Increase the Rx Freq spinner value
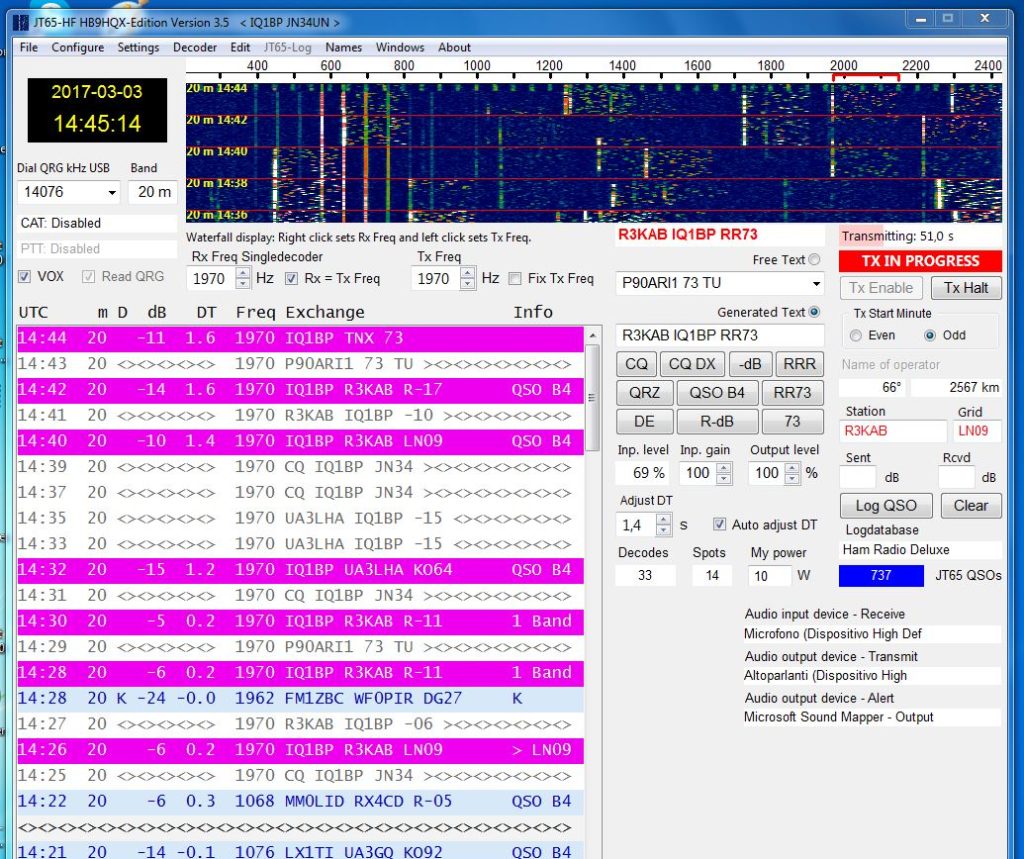Screen dimensions: 1024x859 pos(242,273)
